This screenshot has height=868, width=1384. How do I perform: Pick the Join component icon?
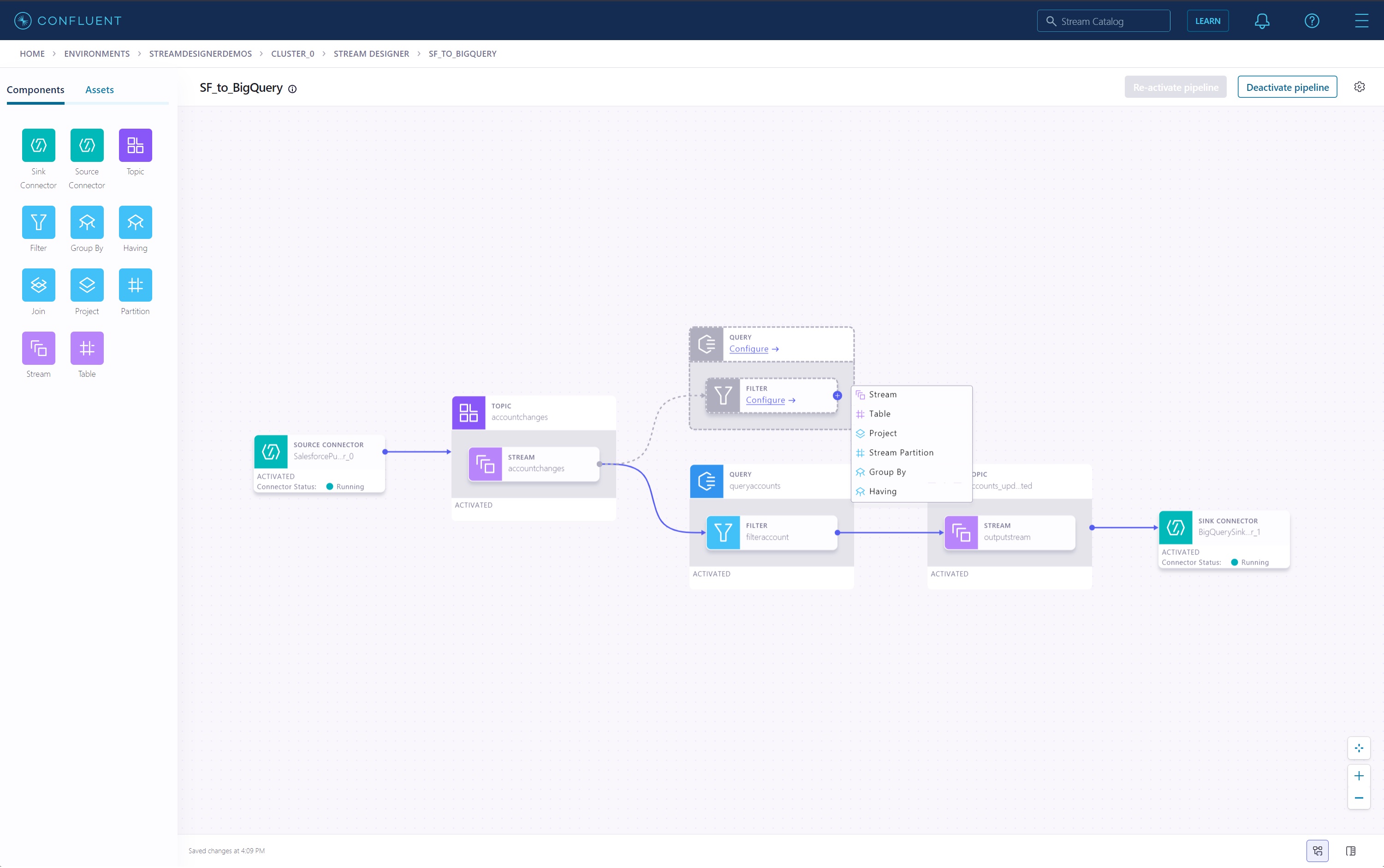tap(38, 285)
